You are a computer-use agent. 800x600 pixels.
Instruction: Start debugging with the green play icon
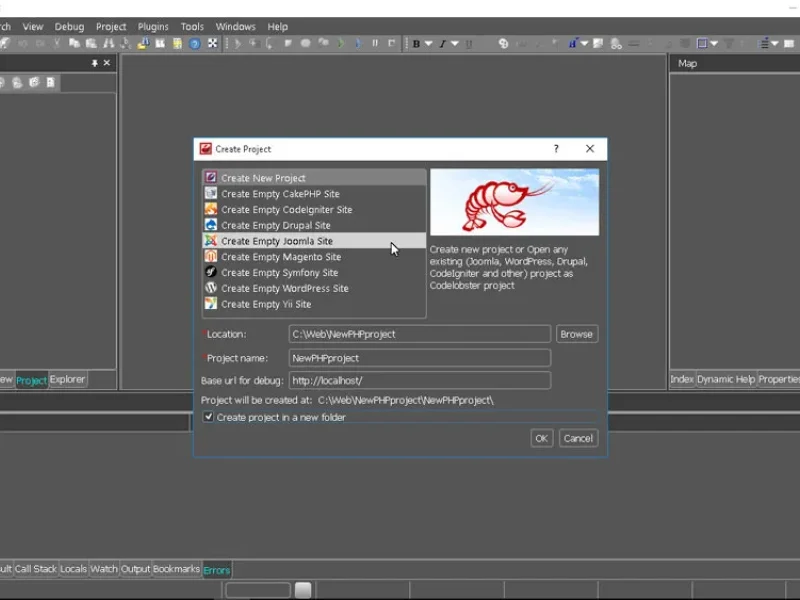(x=342, y=43)
